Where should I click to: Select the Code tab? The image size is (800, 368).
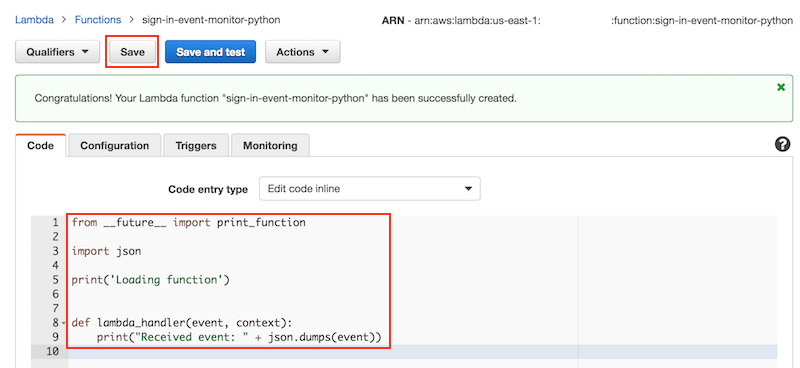pyautogui.click(x=41, y=145)
